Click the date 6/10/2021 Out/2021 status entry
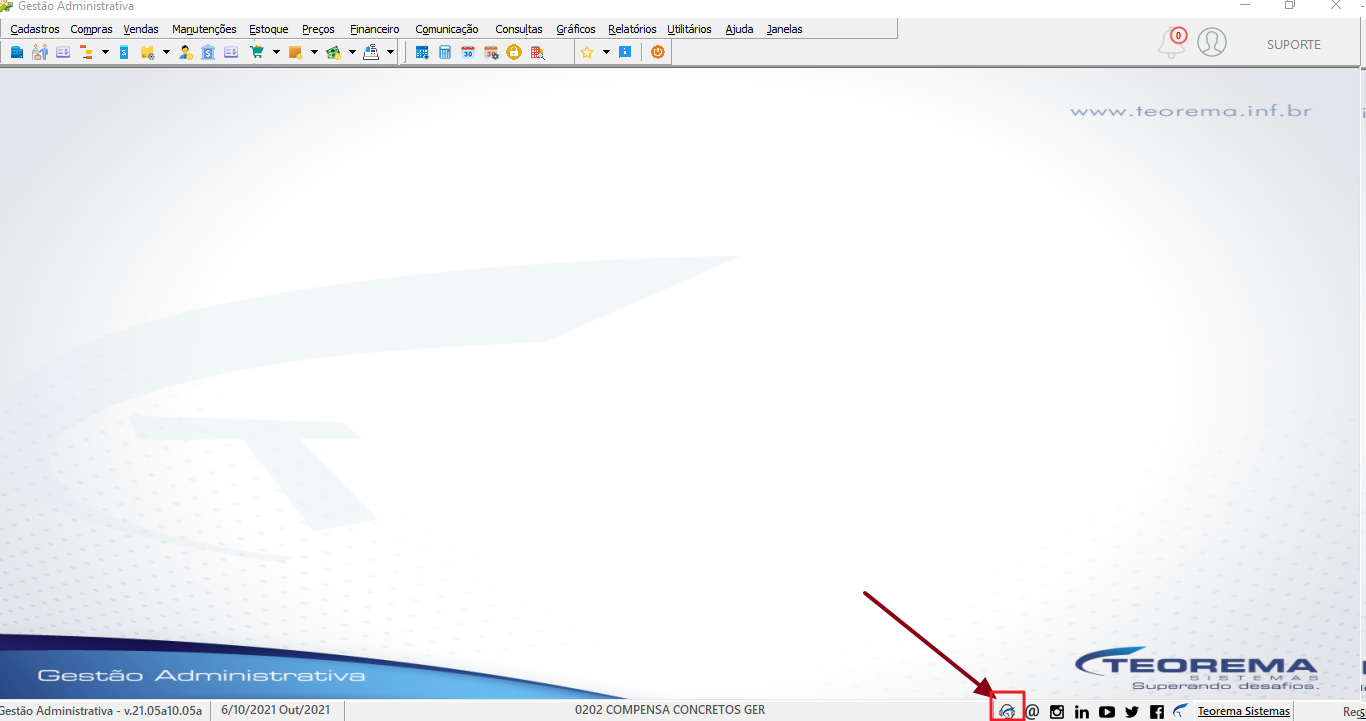1366x721 pixels. pos(276,710)
